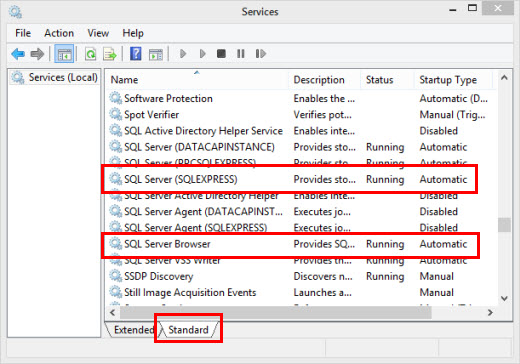Sort by the Description column header
The height and width of the screenshot is (364, 520).
tap(325, 80)
